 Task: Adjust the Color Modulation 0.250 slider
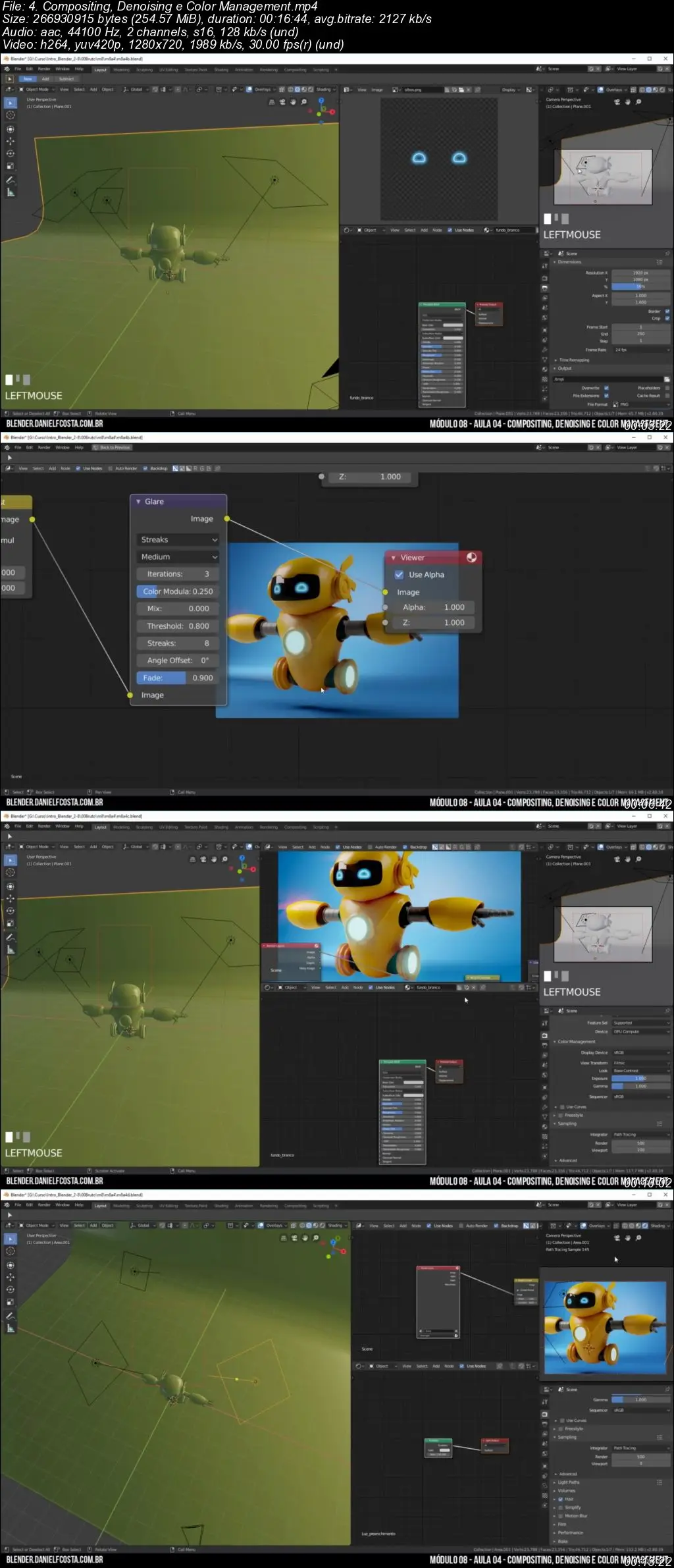[x=178, y=591]
